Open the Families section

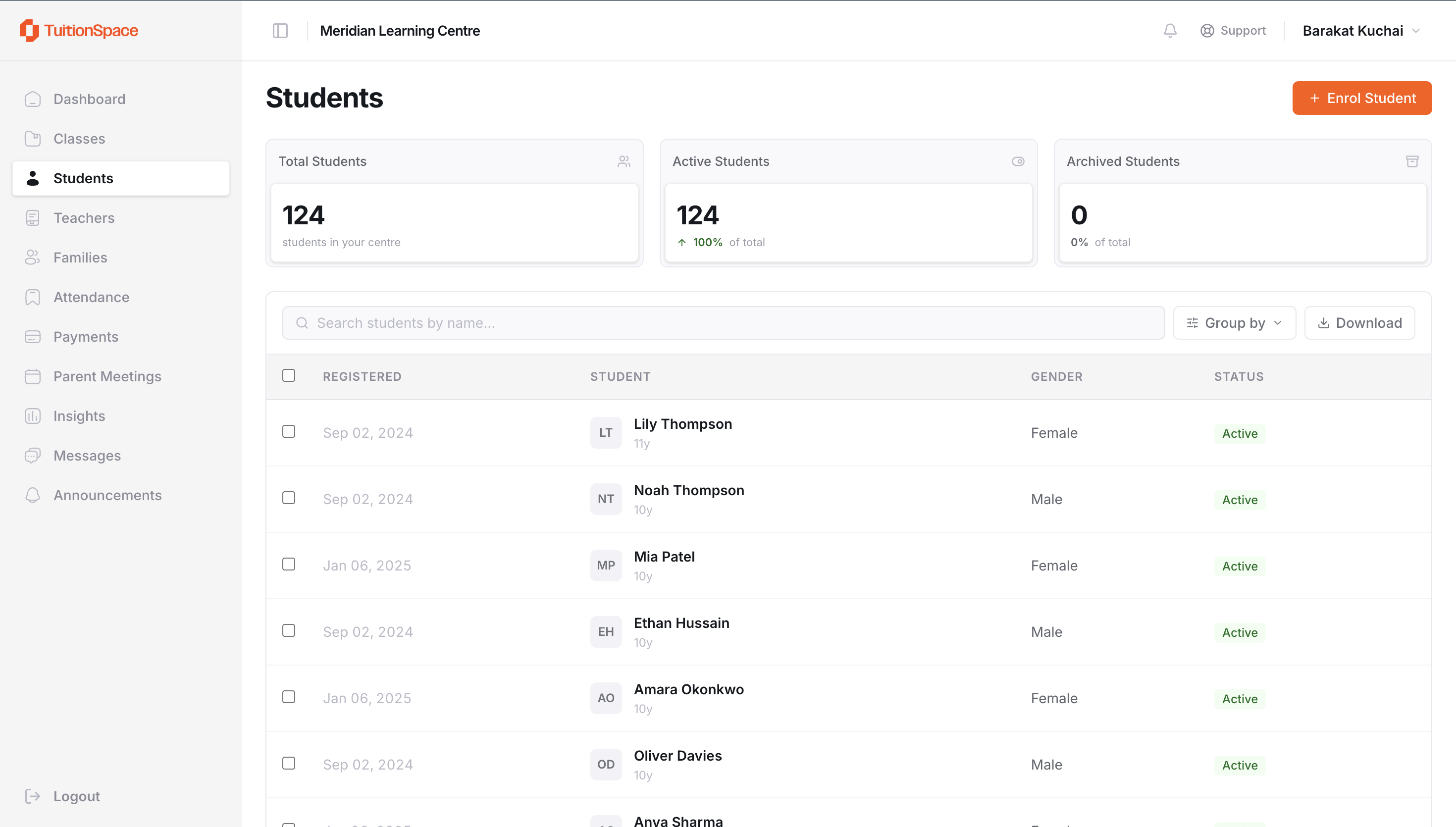coord(121,258)
